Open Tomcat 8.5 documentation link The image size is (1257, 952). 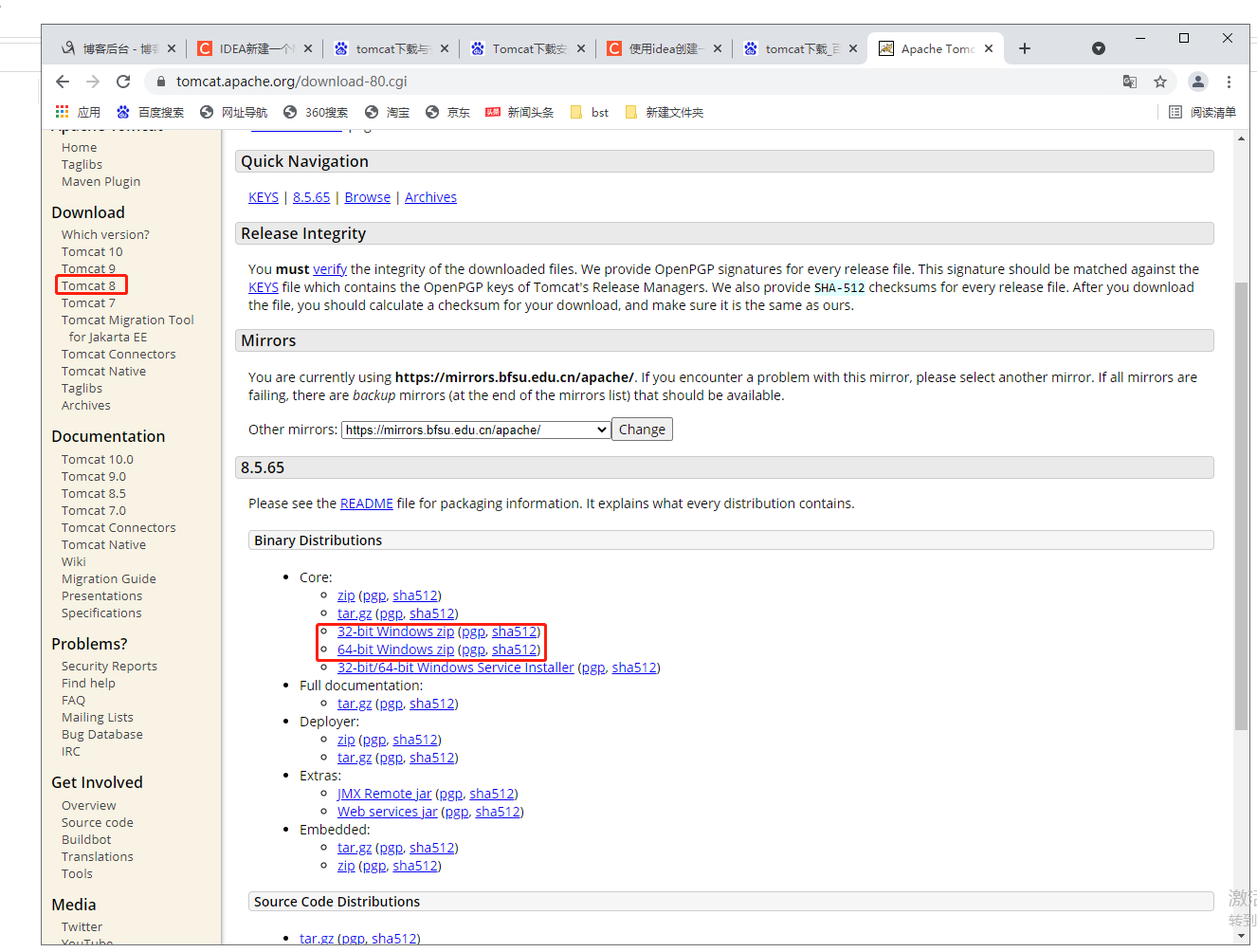94,493
